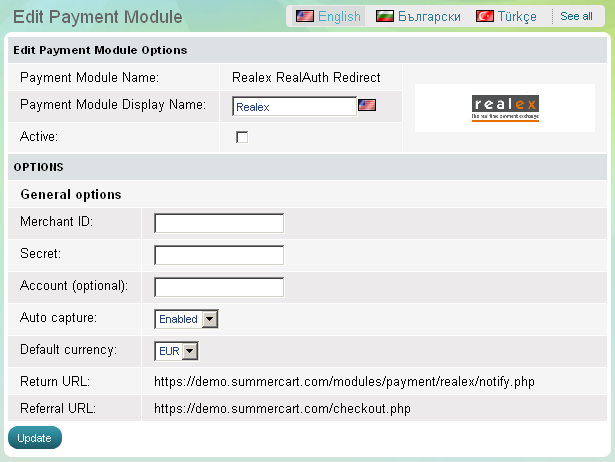Switch to the Български language tab
The image size is (615, 462).
[429, 16]
